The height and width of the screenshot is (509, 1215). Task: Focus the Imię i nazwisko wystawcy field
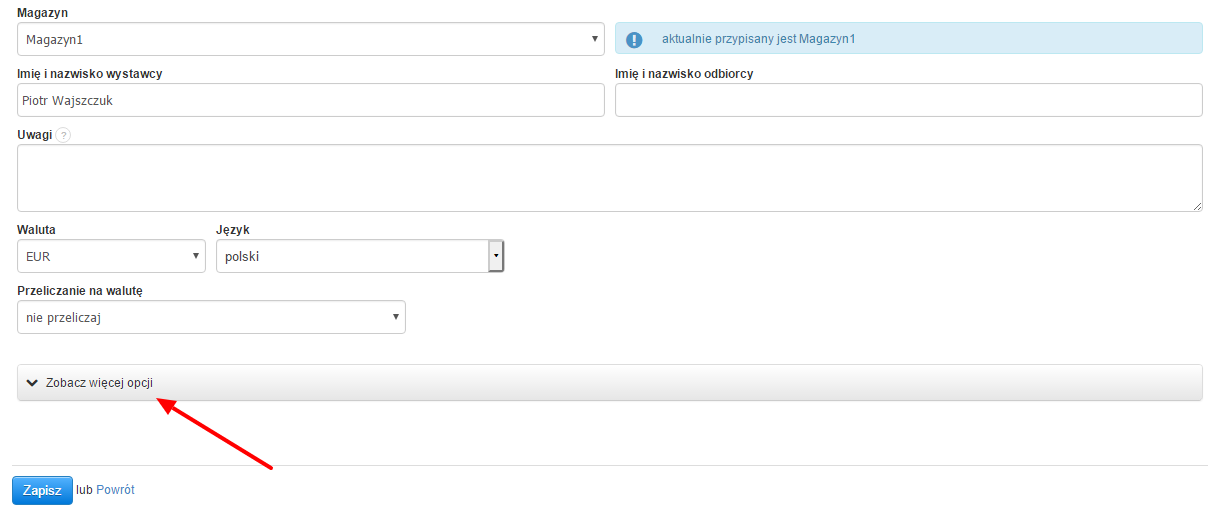(310, 100)
